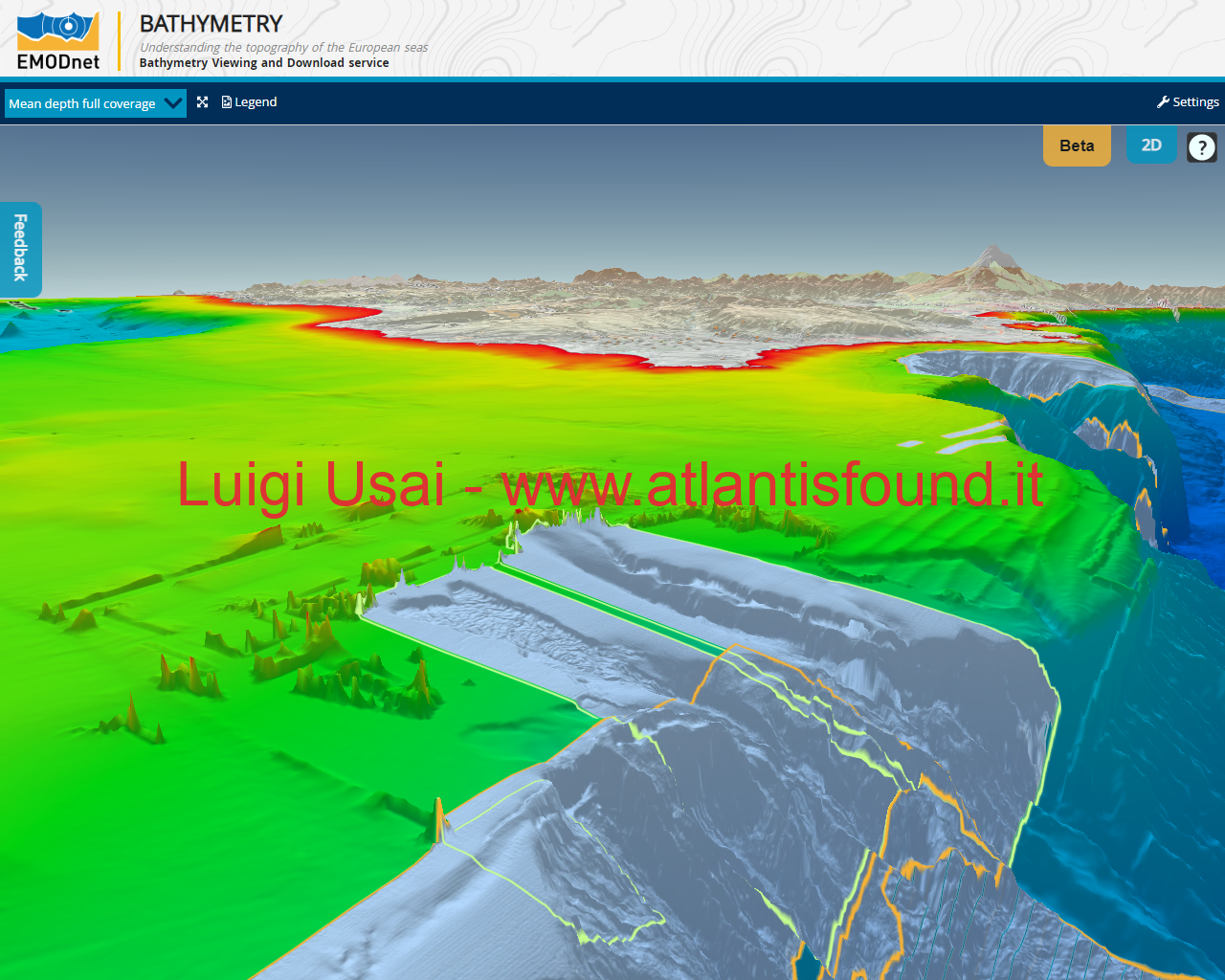Click the BATHYMETRY title heading
1225x980 pixels.
click(x=212, y=24)
